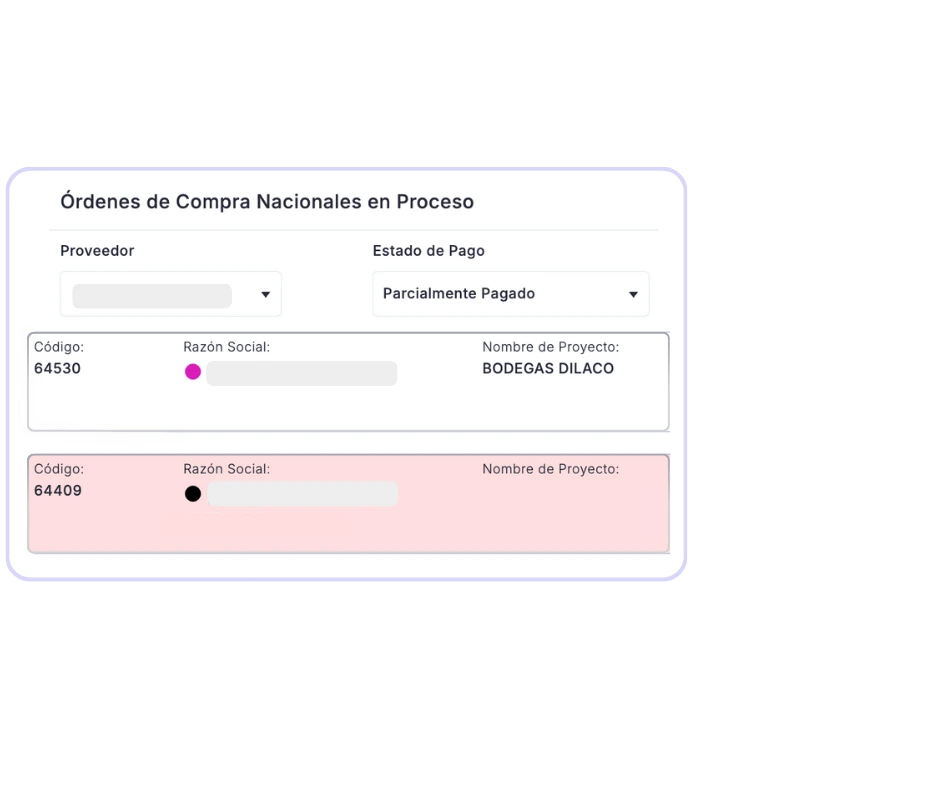This screenshot has height=788, width=940.
Task: Select the pink order card with code 64409
Action: point(348,504)
